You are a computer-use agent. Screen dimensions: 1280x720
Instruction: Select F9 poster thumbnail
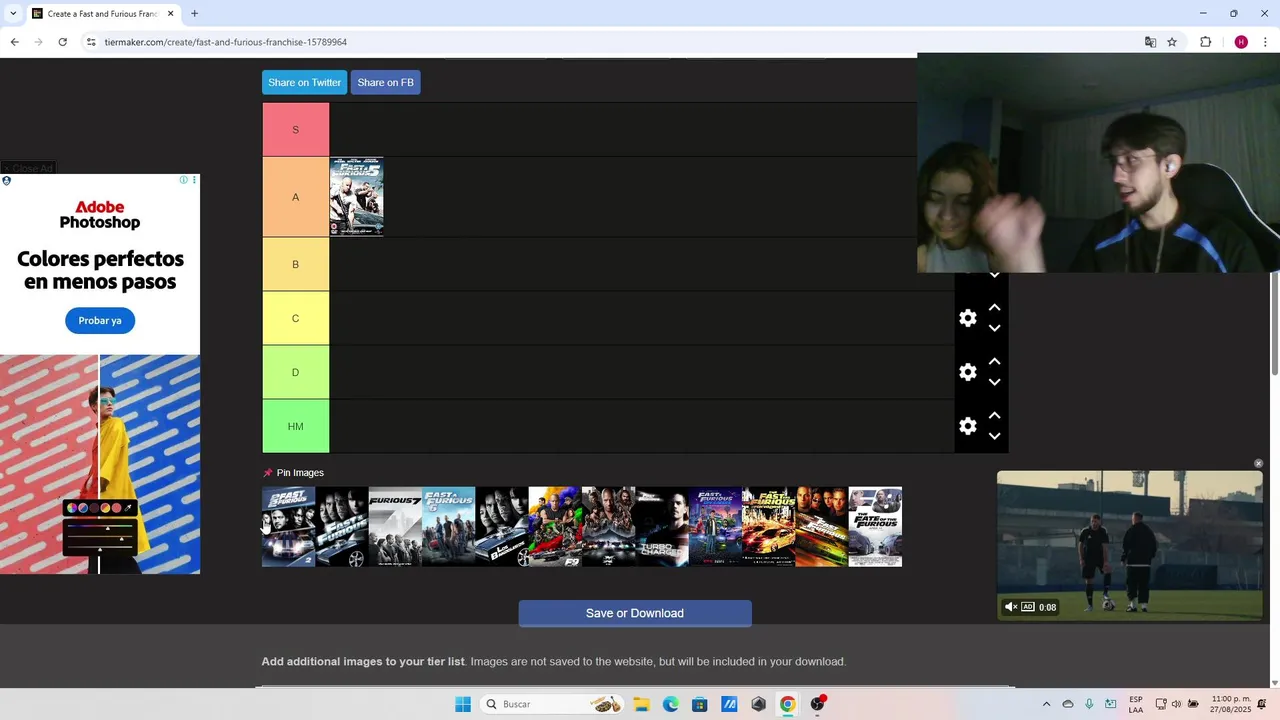(555, 527)
